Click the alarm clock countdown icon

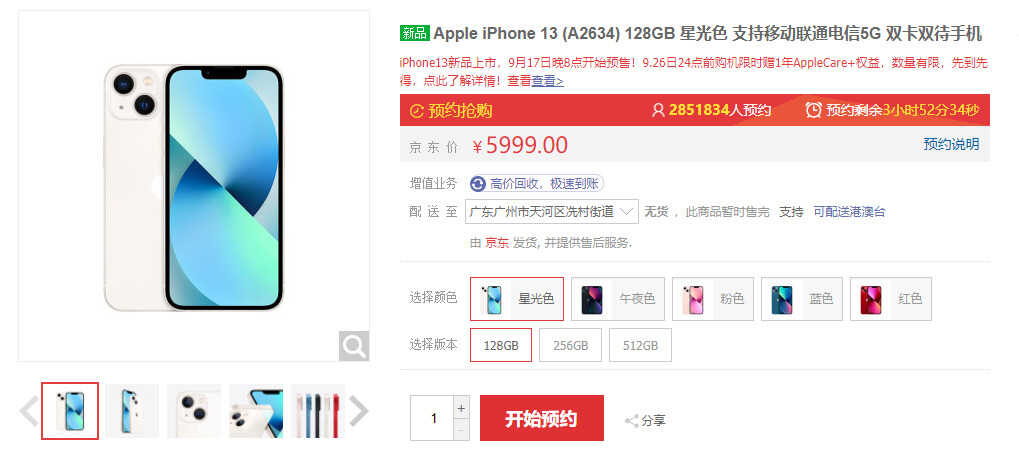pyautogui.click(x=813, y=110)
